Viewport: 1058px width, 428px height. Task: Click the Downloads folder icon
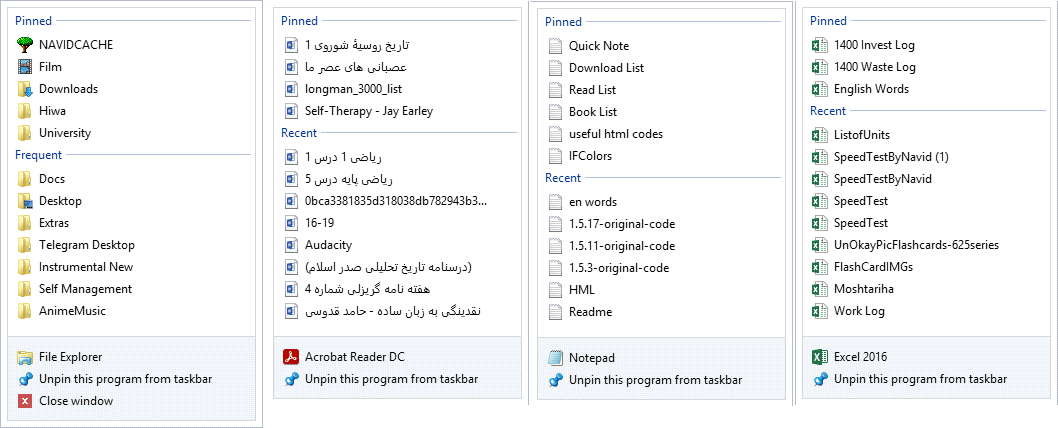(x=25, y=89)
